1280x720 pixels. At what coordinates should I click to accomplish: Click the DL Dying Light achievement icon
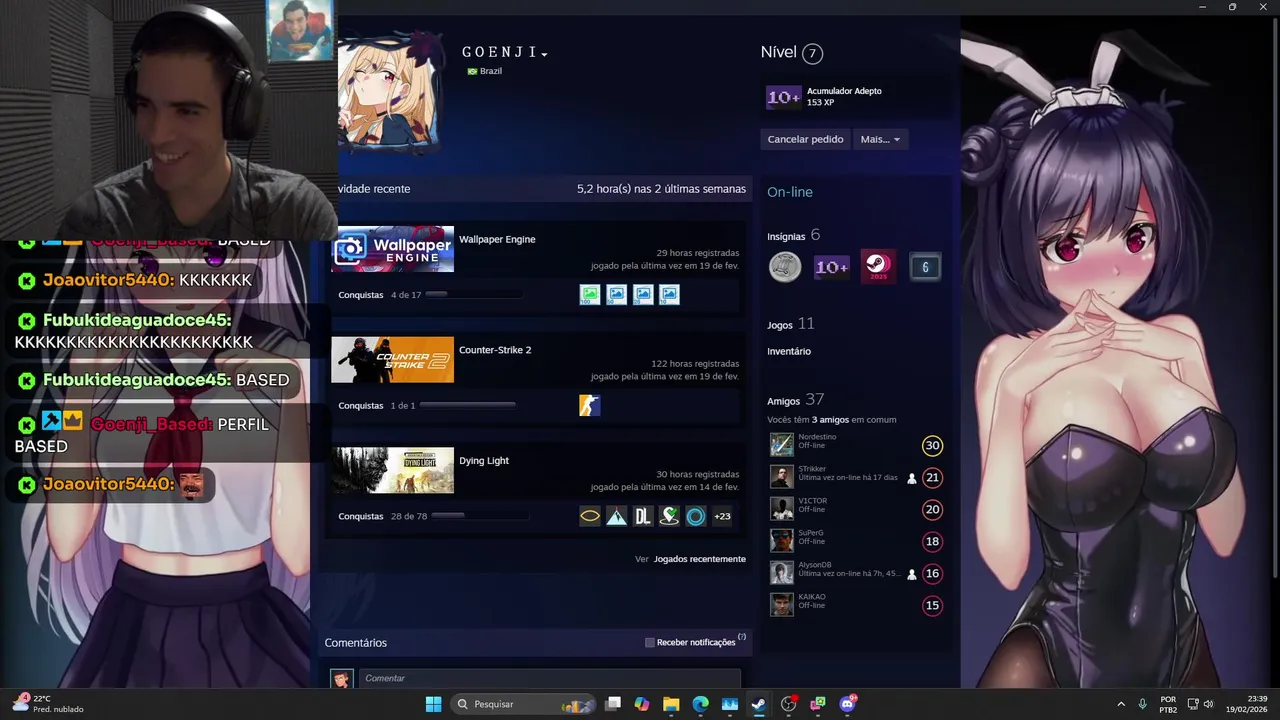point(643,516)
